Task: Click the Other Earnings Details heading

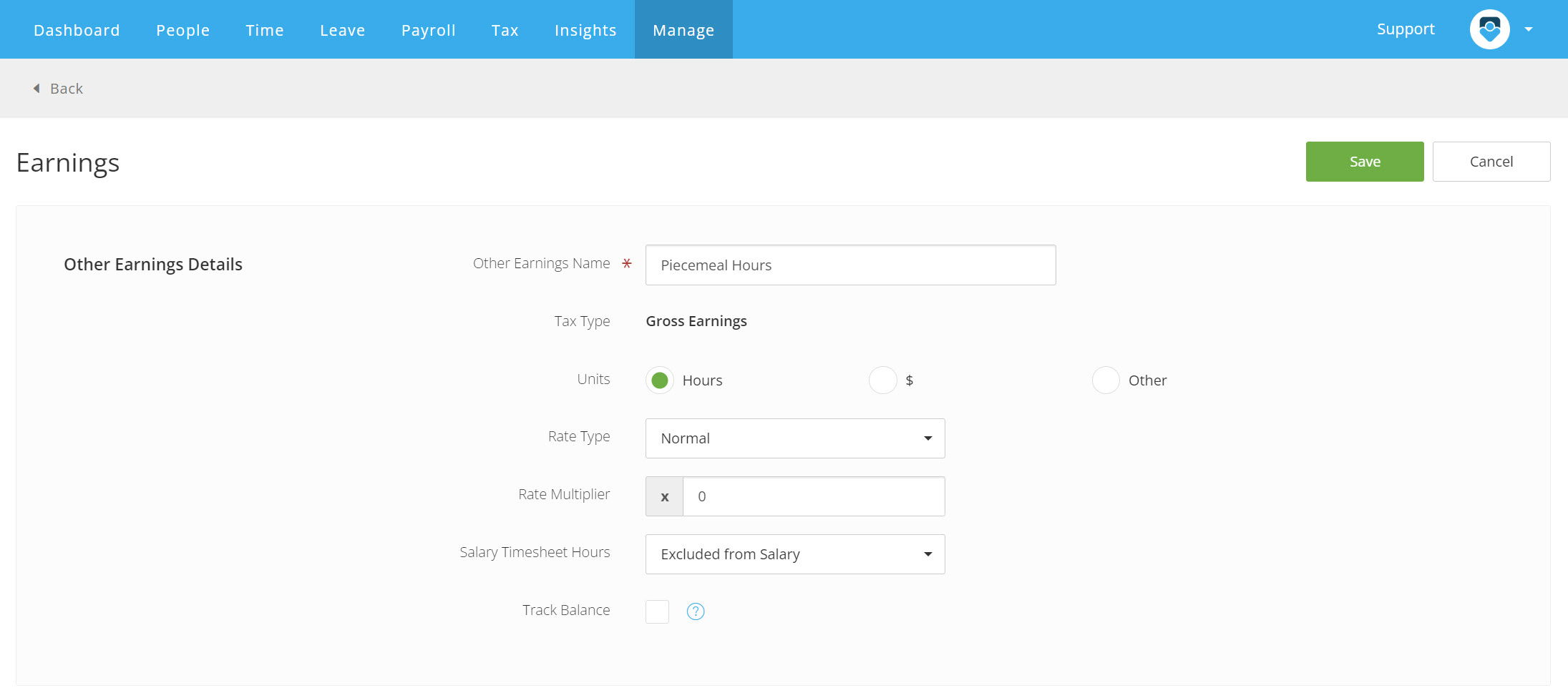Action: coord(153,265)
